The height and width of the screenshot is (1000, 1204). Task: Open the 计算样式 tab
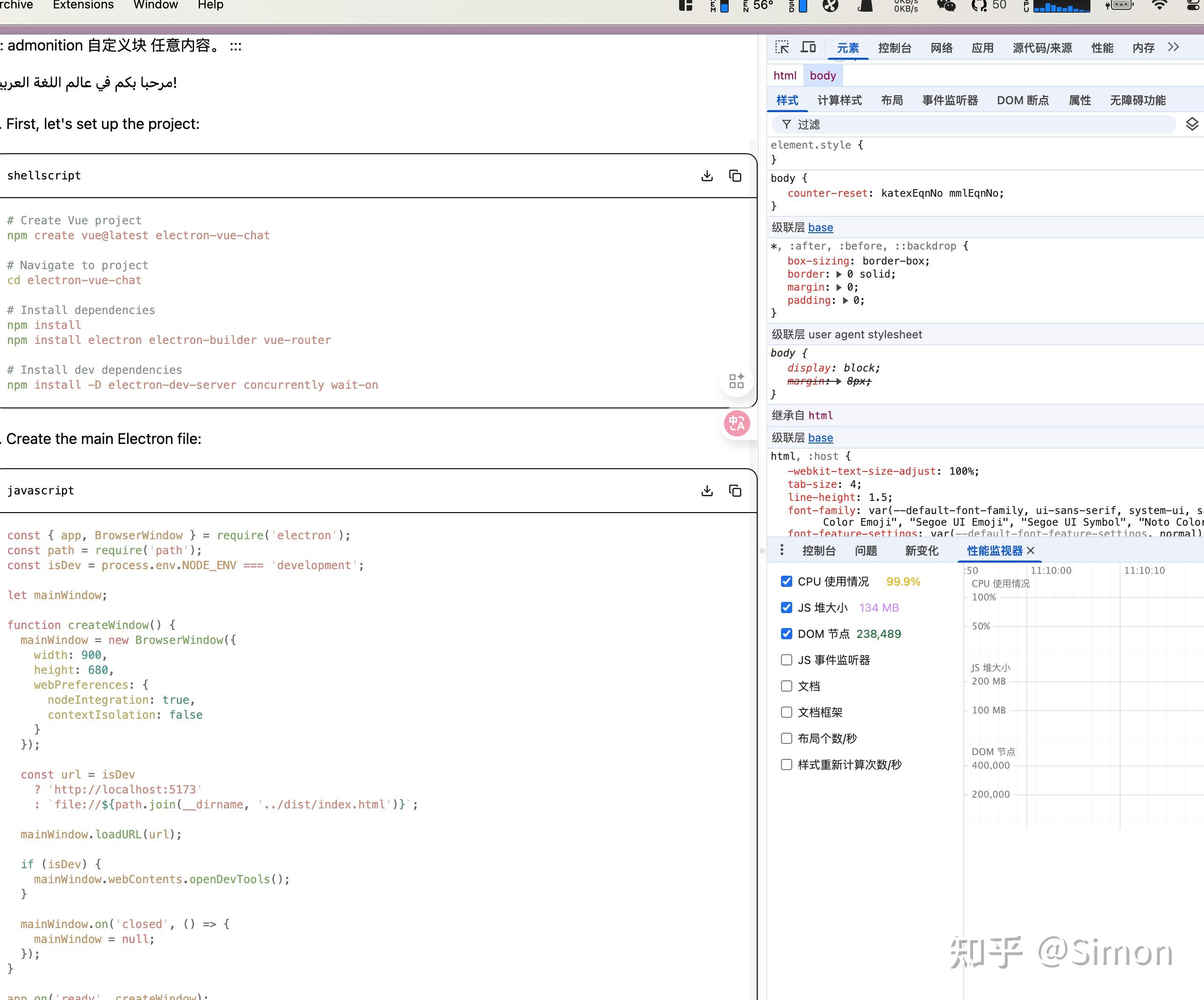pyautogui.click(x=839, y=100)
